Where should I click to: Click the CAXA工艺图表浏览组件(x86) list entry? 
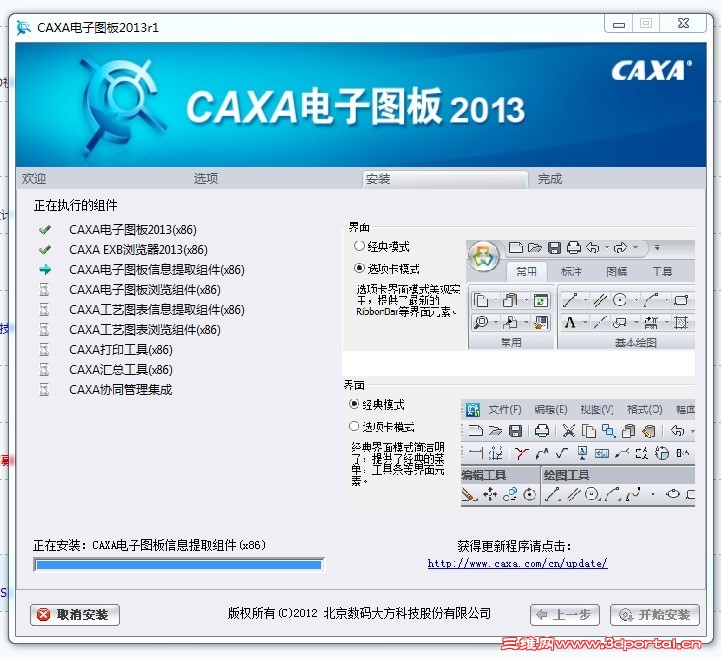pos(145,330)
